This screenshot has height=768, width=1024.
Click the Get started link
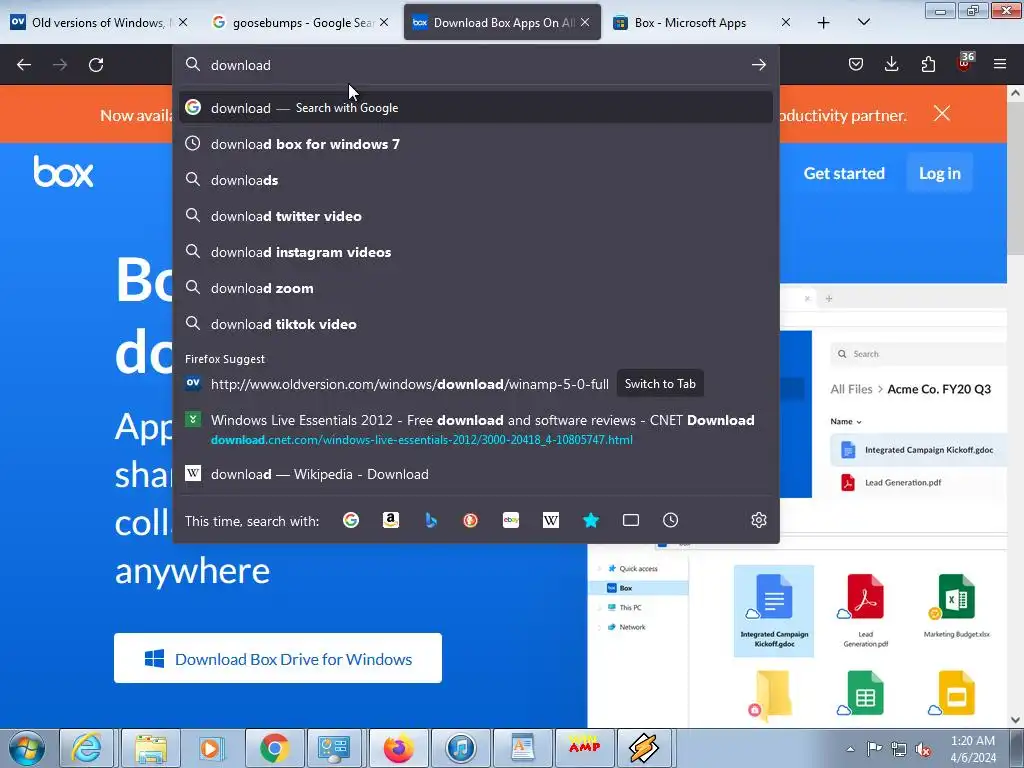click(x=844, y=173)
